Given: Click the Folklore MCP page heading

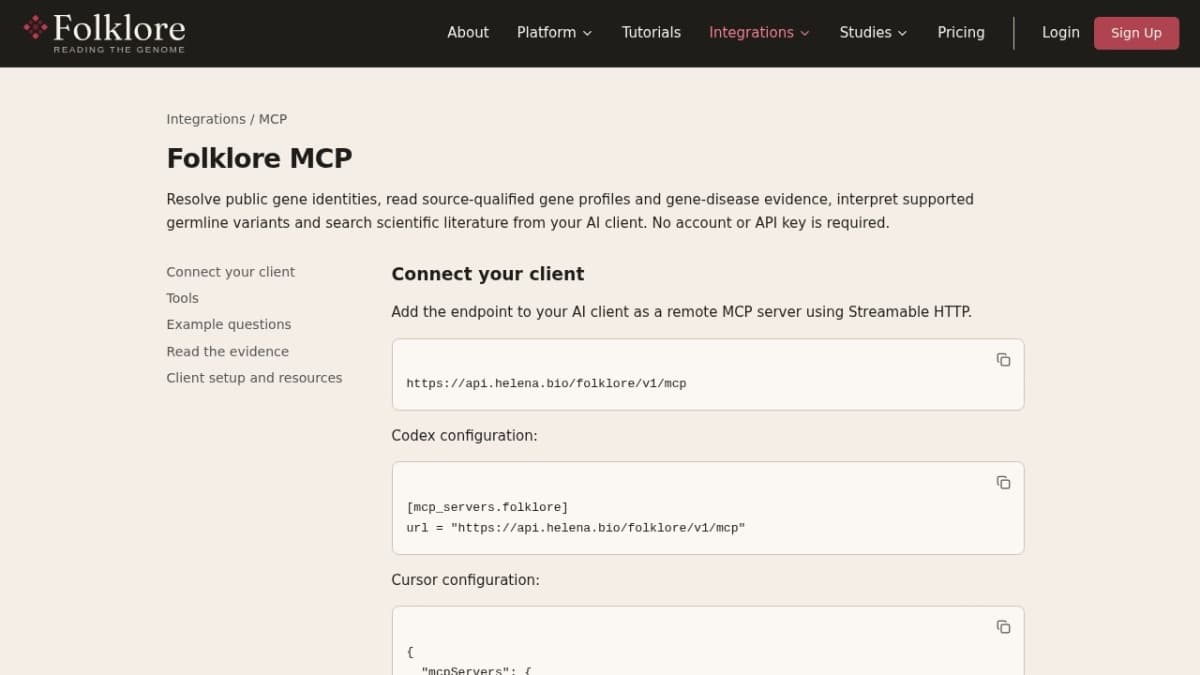Looking at the screenshot, I should point(259,158).
